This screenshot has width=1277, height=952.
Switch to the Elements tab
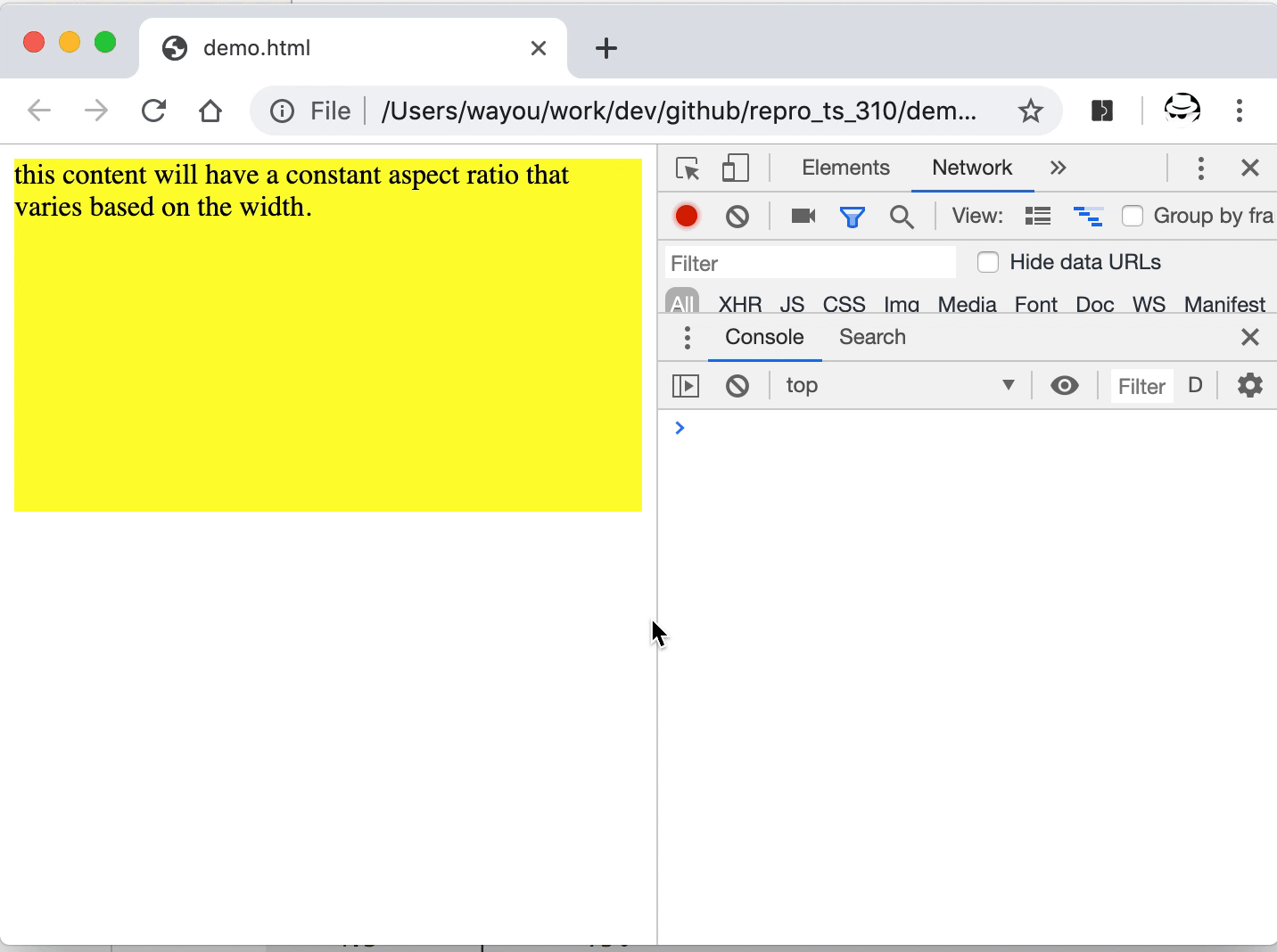pos(844,168)
